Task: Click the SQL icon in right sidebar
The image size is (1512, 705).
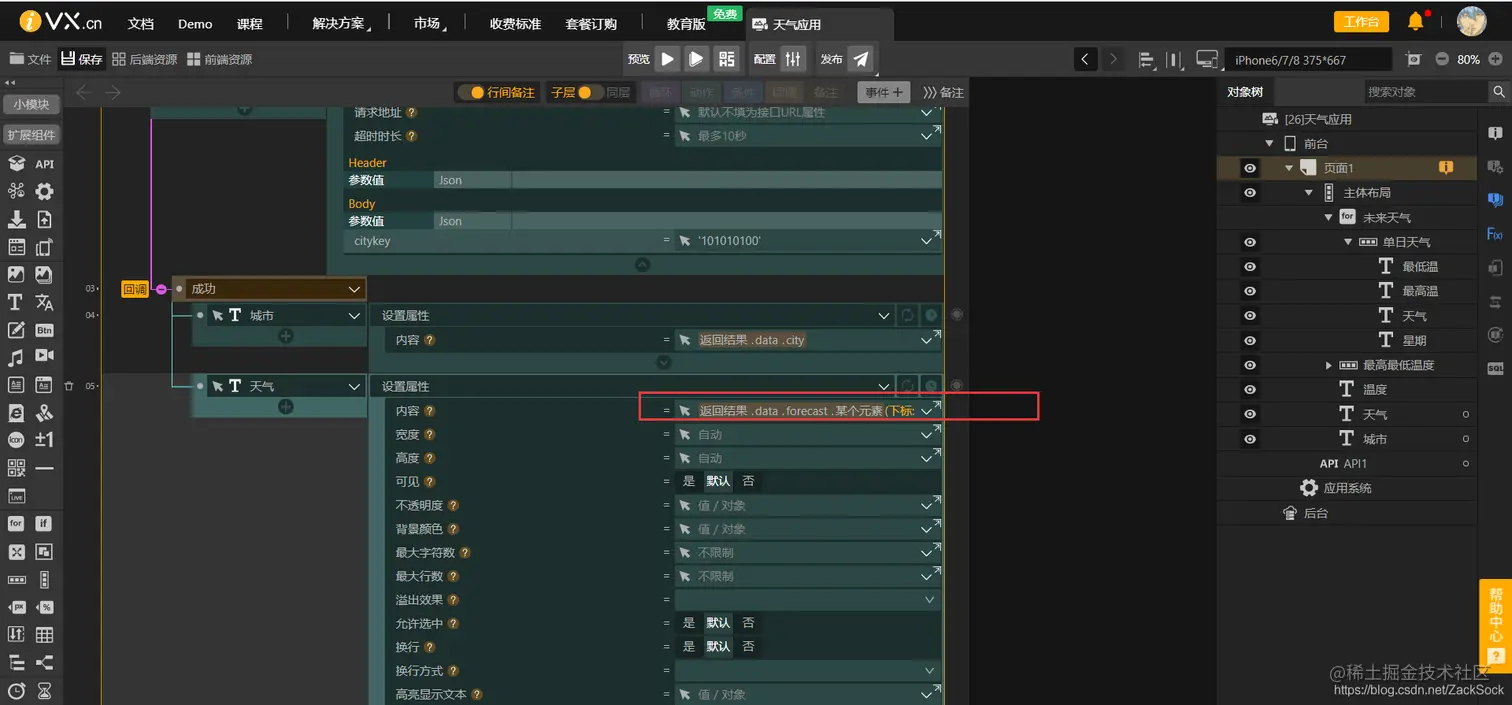Action: pos(1495,368)
